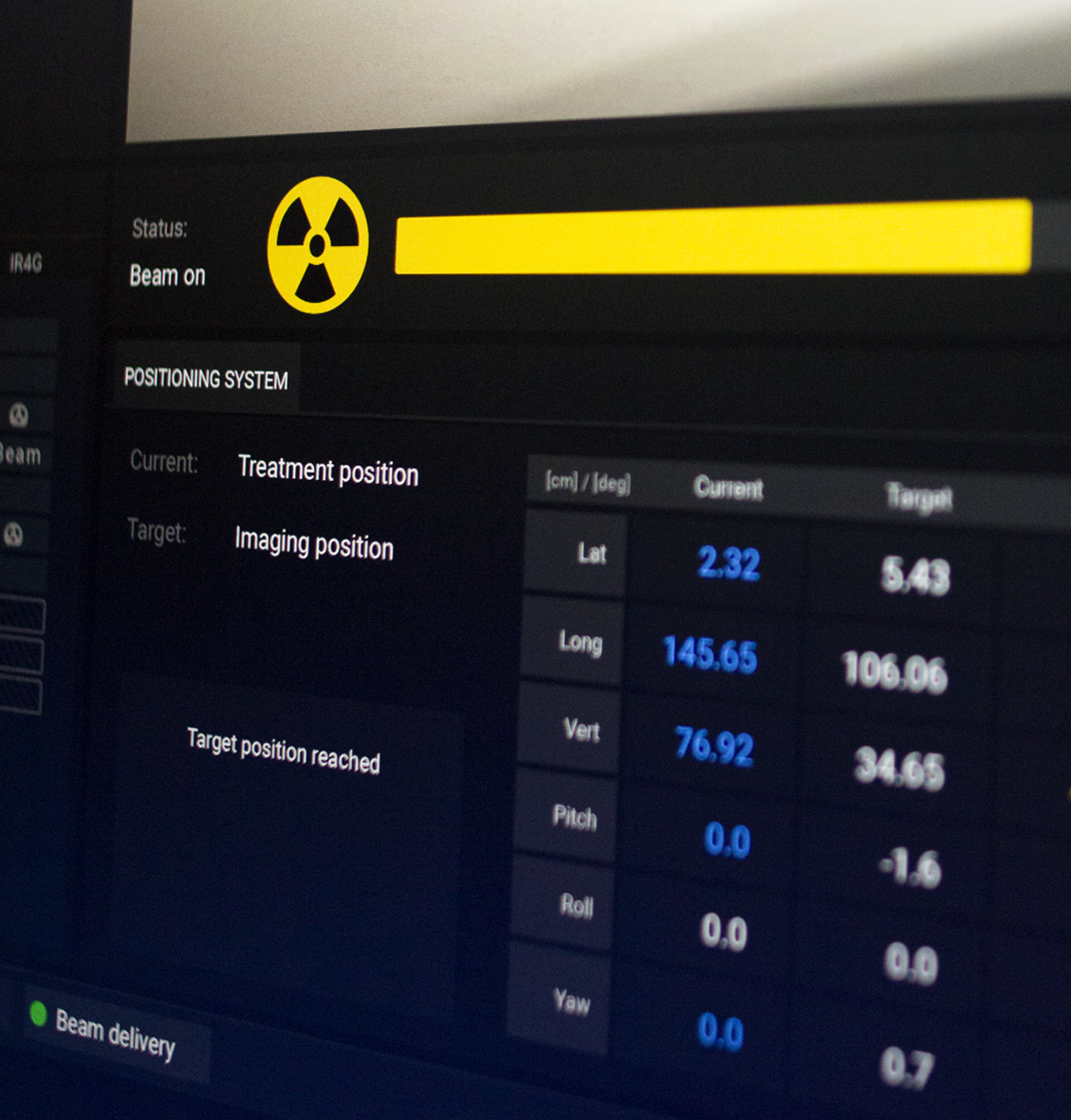
Task: Click the target Pitch value -1.6
Action: (910, 868)
